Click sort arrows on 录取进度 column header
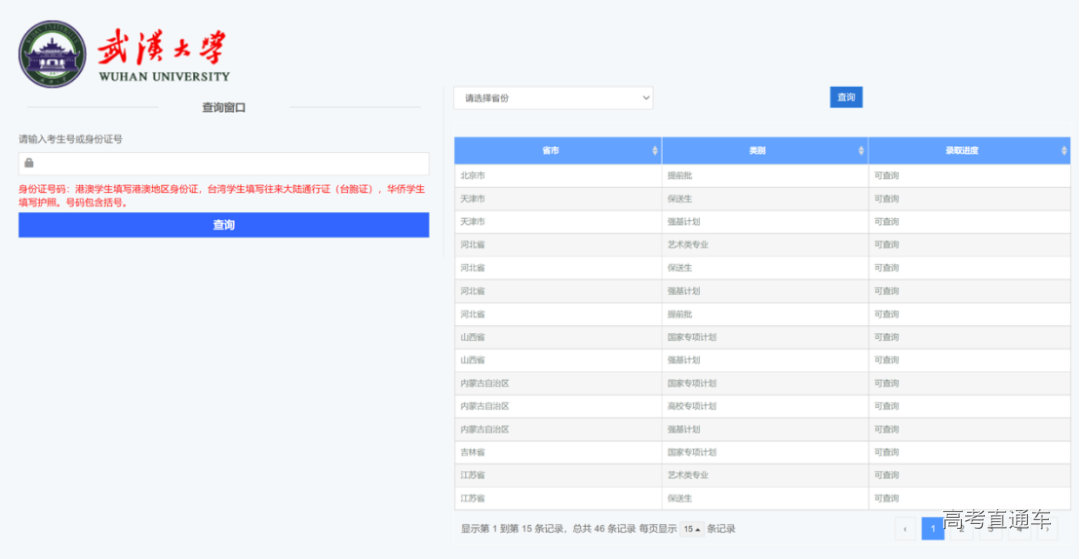1080x559 pixels. point(1064,151)
